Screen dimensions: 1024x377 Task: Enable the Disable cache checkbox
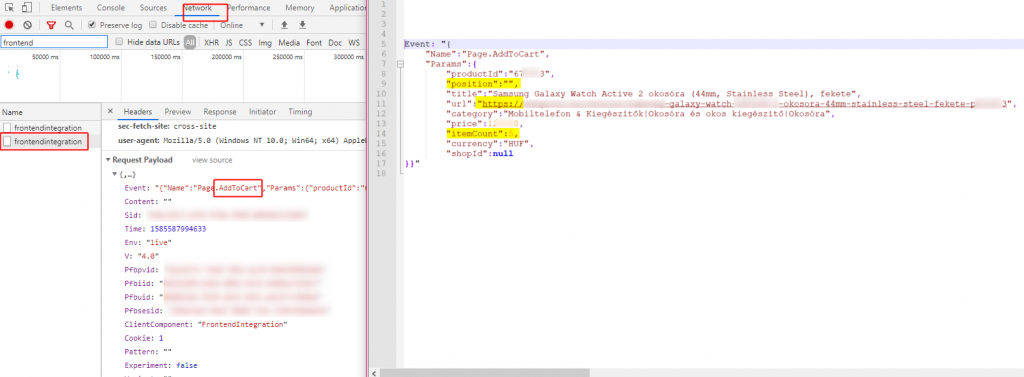153,25
